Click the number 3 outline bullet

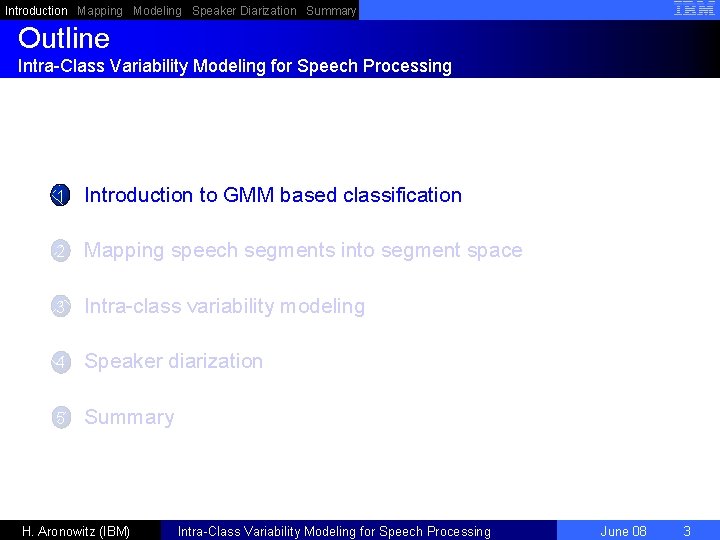tap(61, 306)
